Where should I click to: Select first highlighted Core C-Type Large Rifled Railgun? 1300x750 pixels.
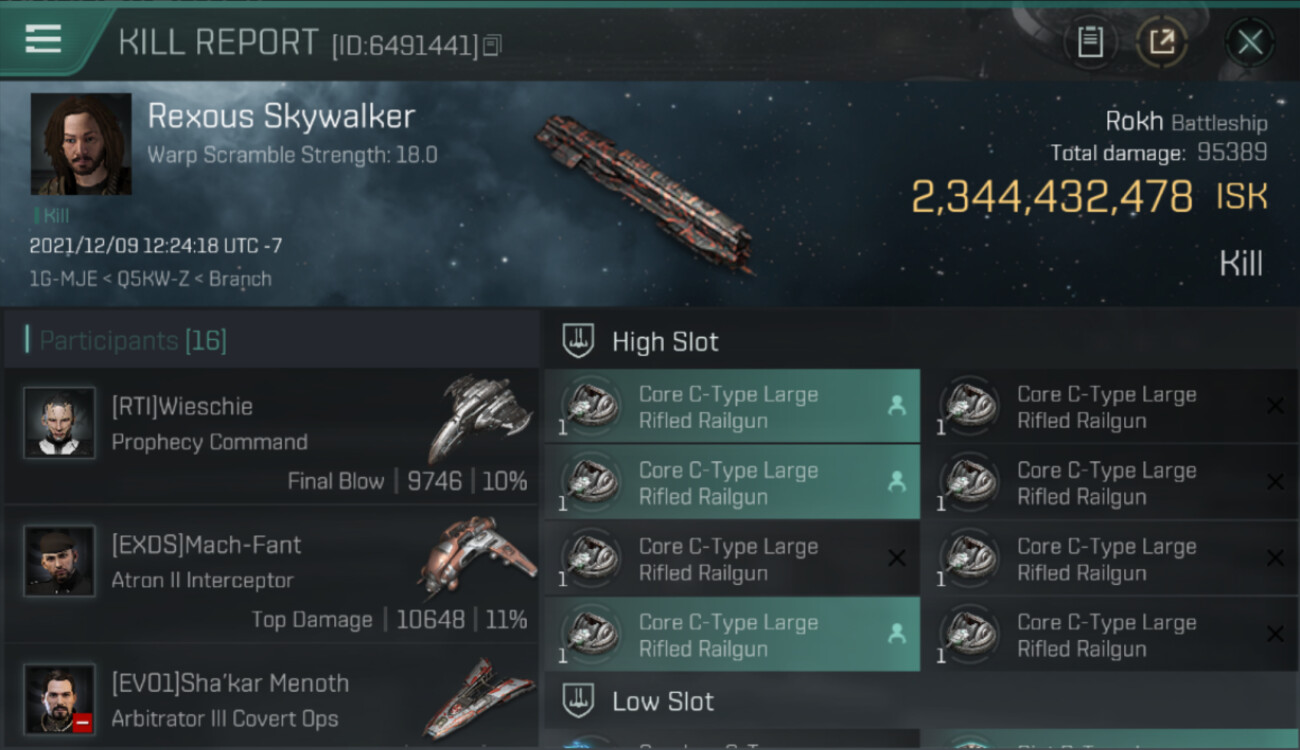pyautogui.click(x=732, y=407)
